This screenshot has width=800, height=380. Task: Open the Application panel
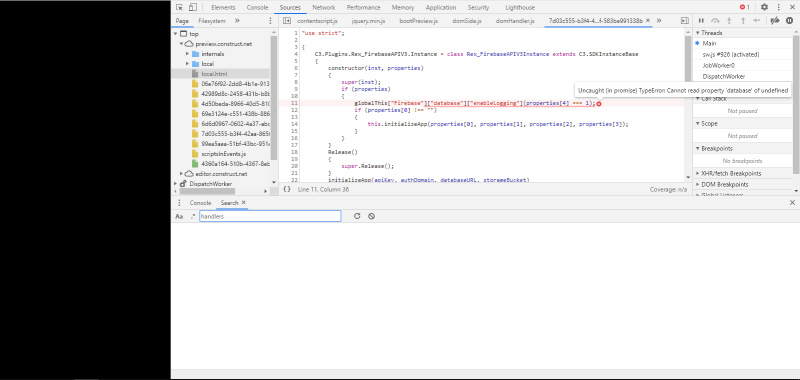click(441, 8)
